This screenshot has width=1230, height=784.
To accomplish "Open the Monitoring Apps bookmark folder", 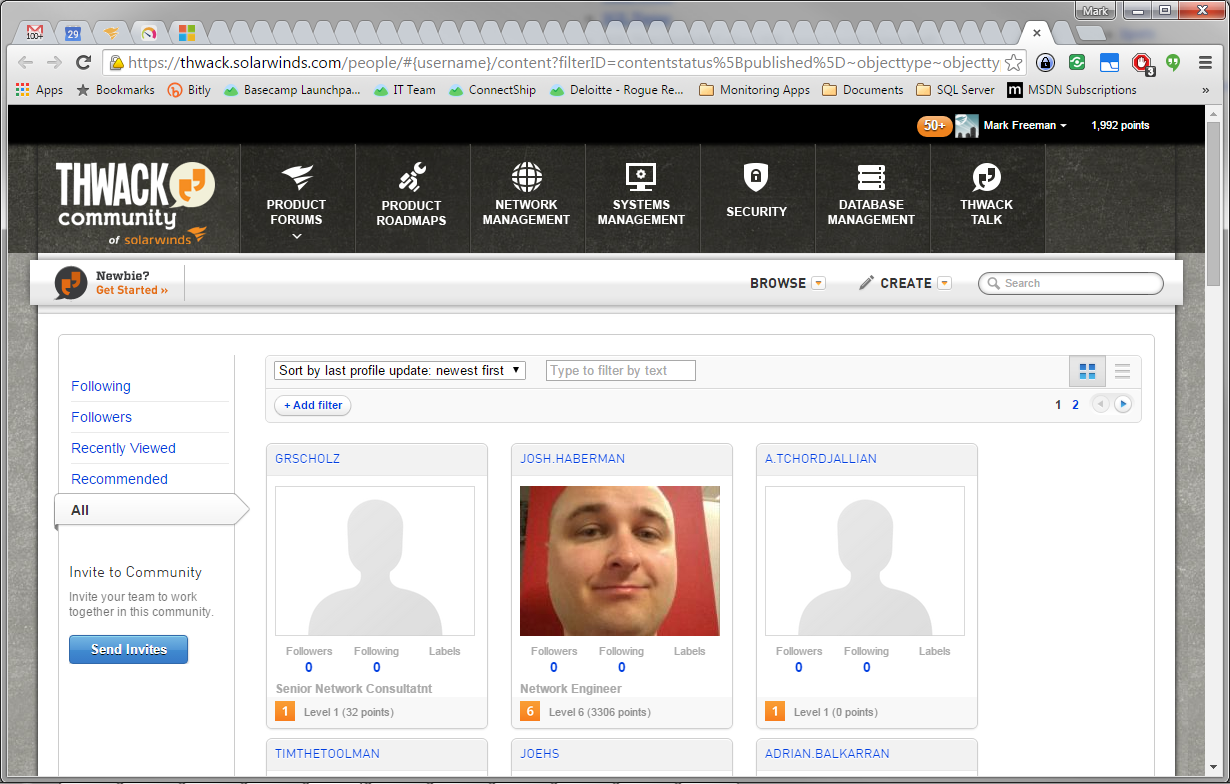I will coord(754,90).
